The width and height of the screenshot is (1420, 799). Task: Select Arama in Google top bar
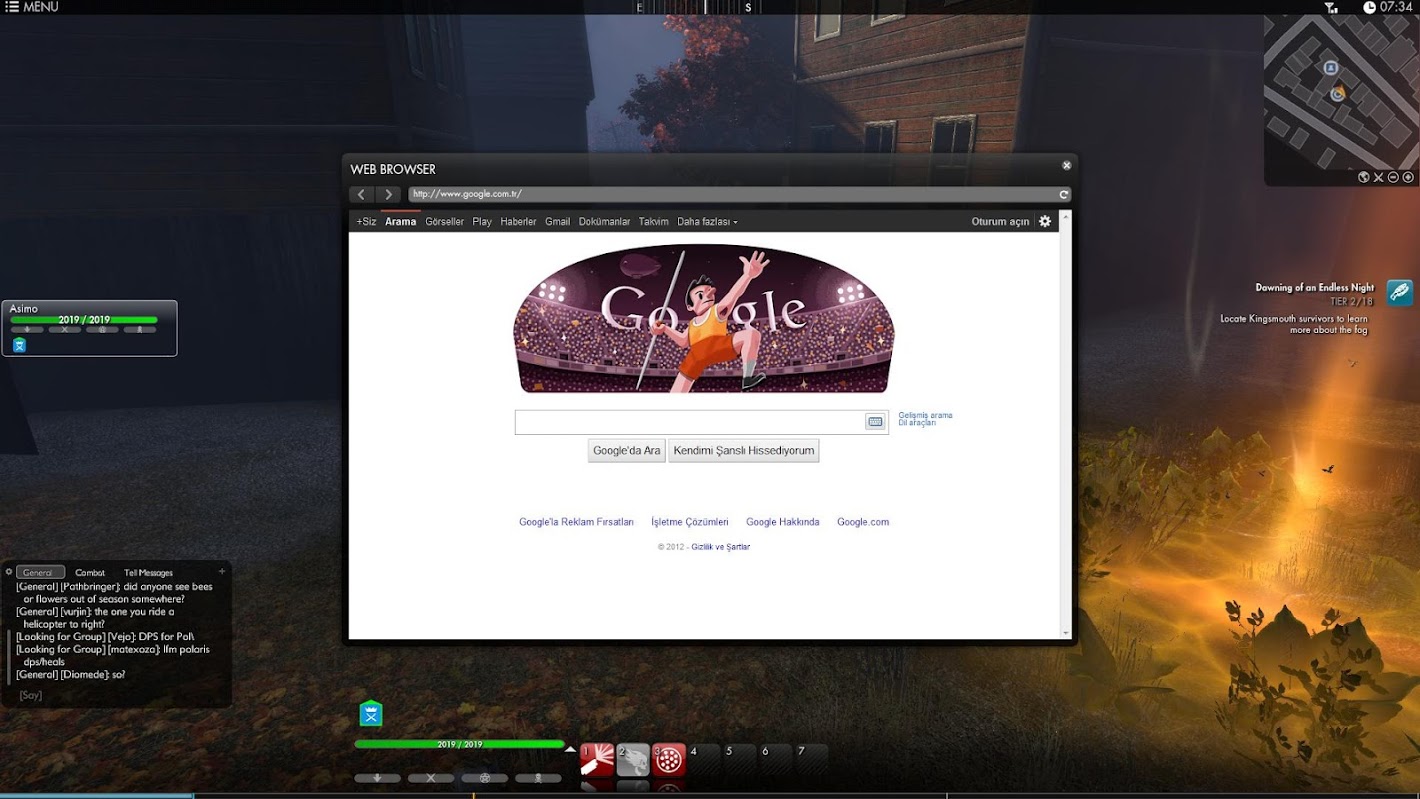(x=400, y=222)
